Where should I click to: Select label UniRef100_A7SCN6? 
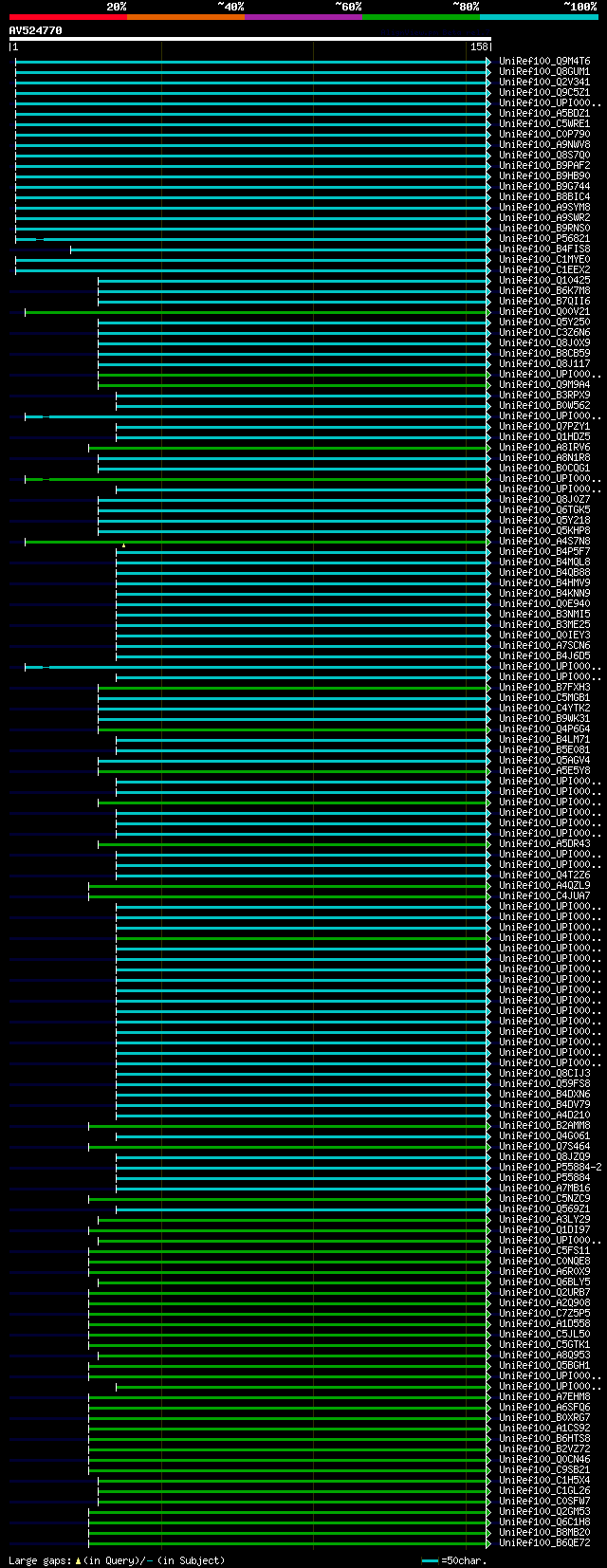click(544, 645)
